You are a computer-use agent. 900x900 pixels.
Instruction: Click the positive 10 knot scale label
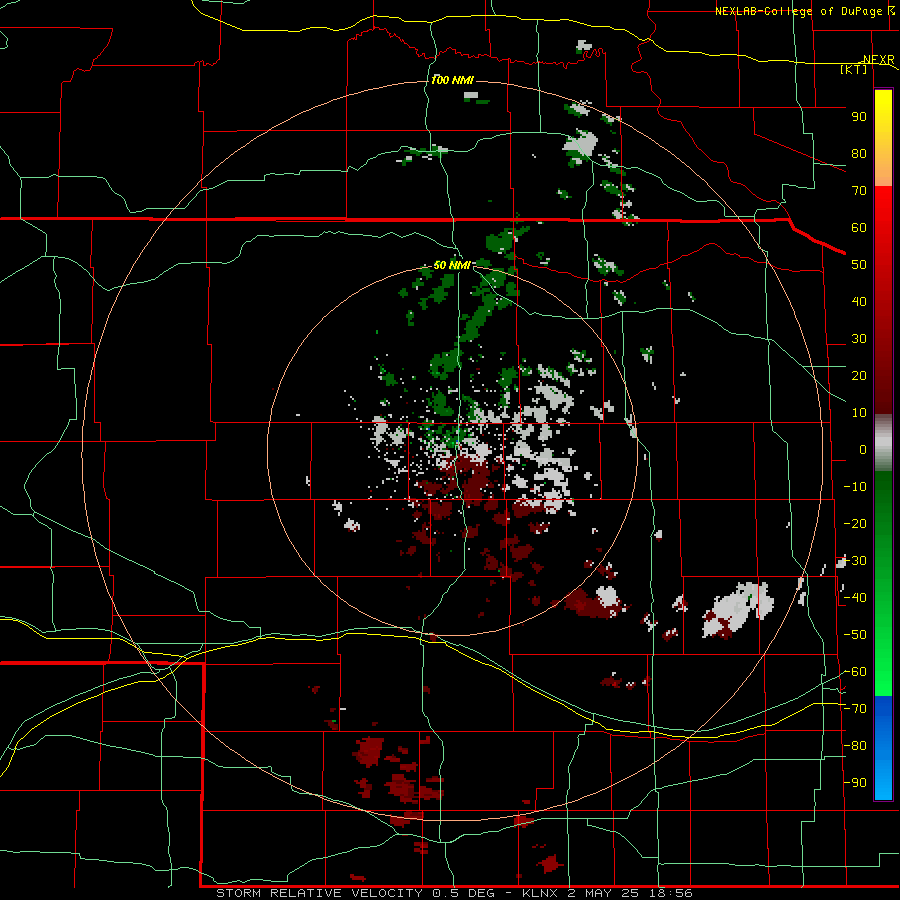coord(859,413)
